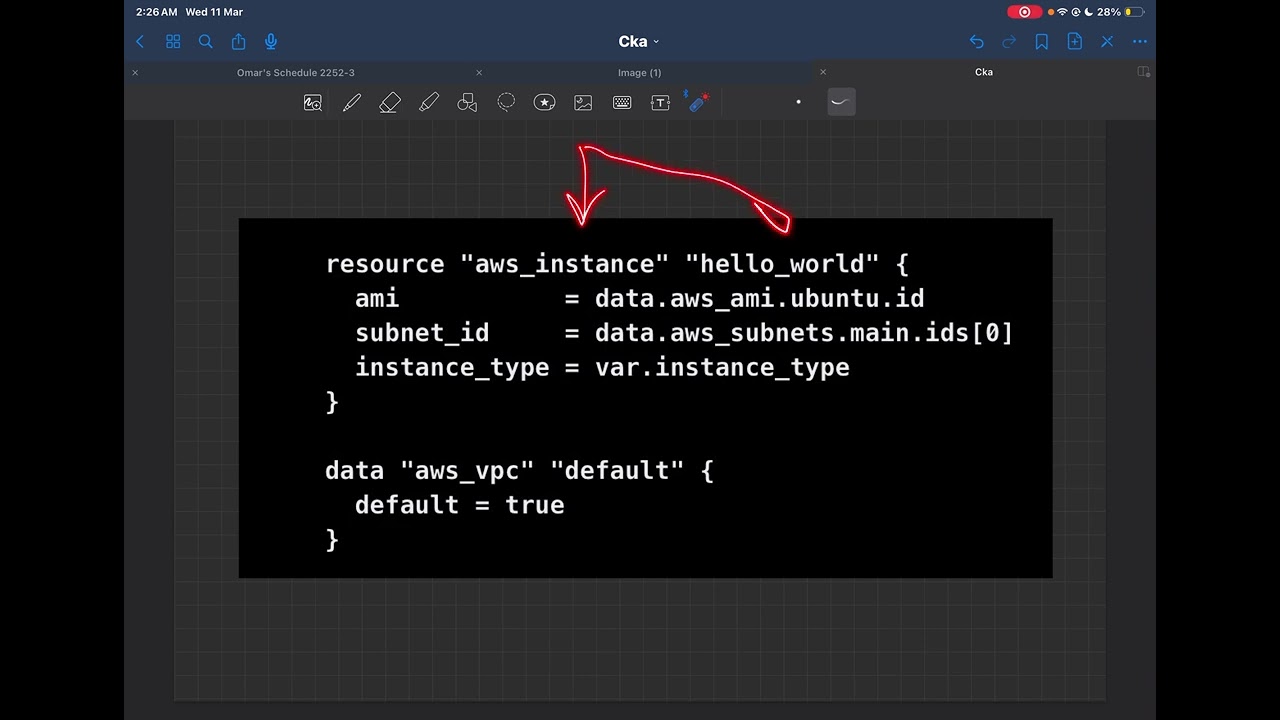The height and width of the screenshot is (720, 1280).
Task: Select the Image insert tool
Action: click(583, 102)
